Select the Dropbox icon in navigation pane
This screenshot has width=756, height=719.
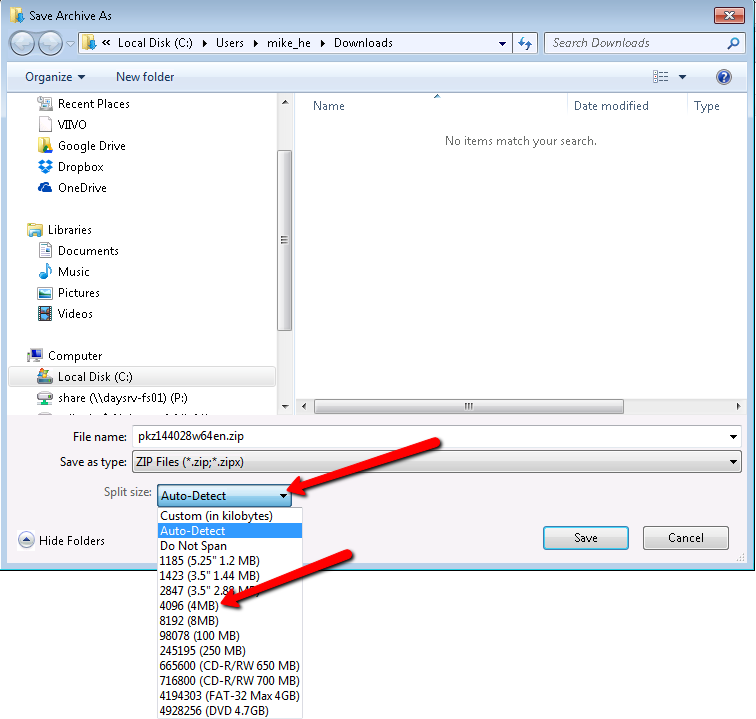tap(45, 167)
